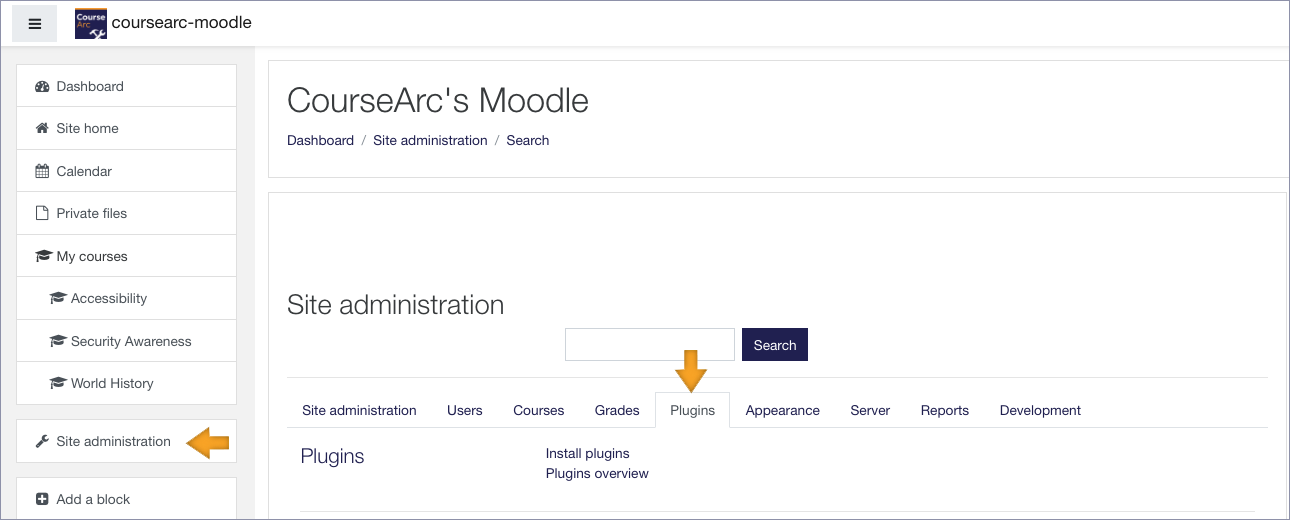Open the Accessibility course
The width and height of the screenshot is (1290, 520).
(126, 298)
